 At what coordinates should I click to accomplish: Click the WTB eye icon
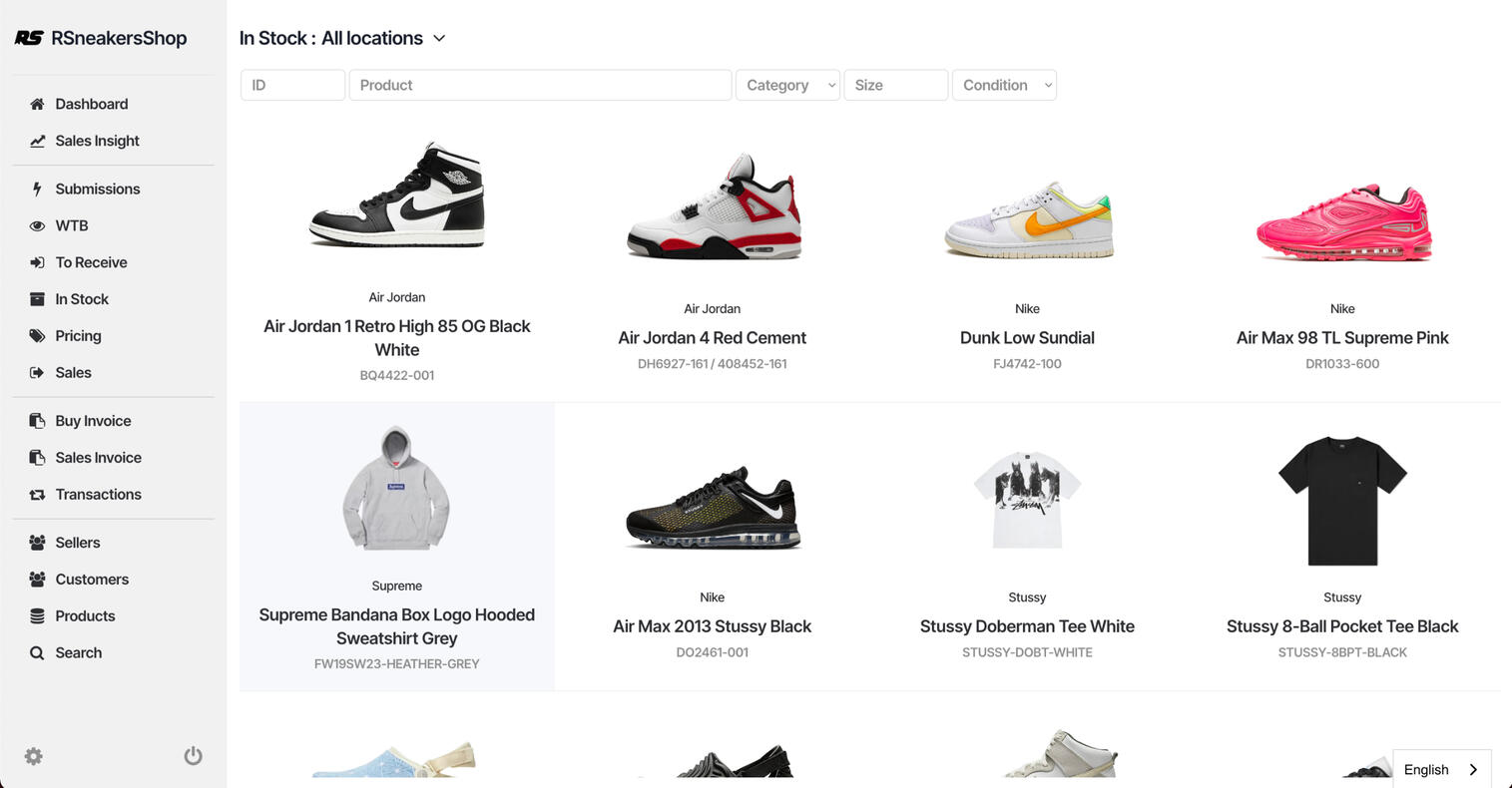point(37,225)
